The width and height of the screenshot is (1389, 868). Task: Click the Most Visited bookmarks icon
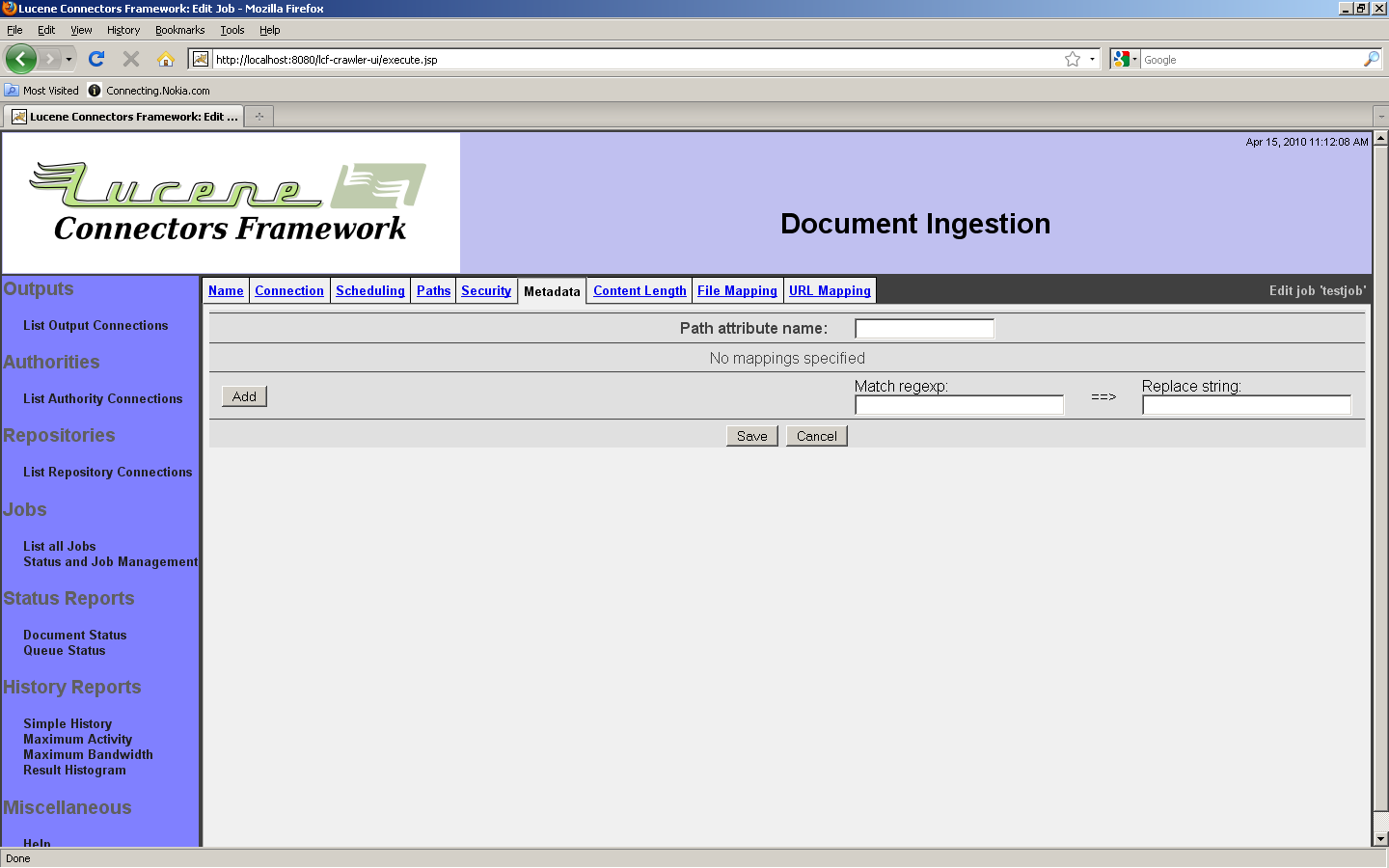tap(12, 91)
